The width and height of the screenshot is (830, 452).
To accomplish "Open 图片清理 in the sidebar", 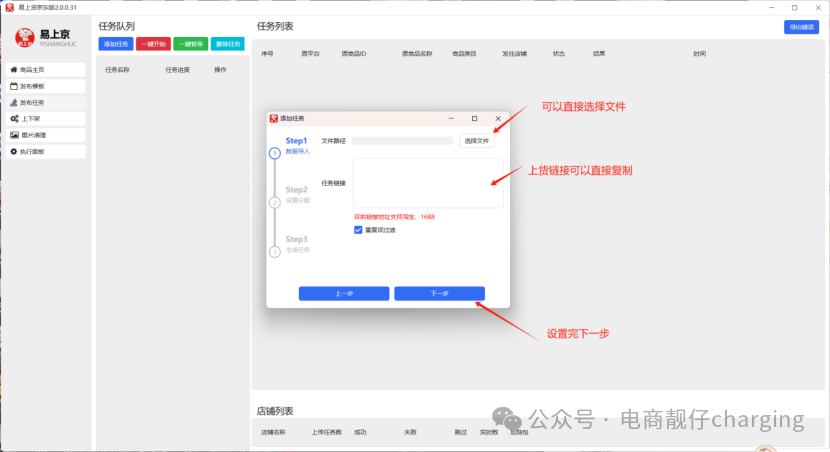I will [x=46, y=135].
